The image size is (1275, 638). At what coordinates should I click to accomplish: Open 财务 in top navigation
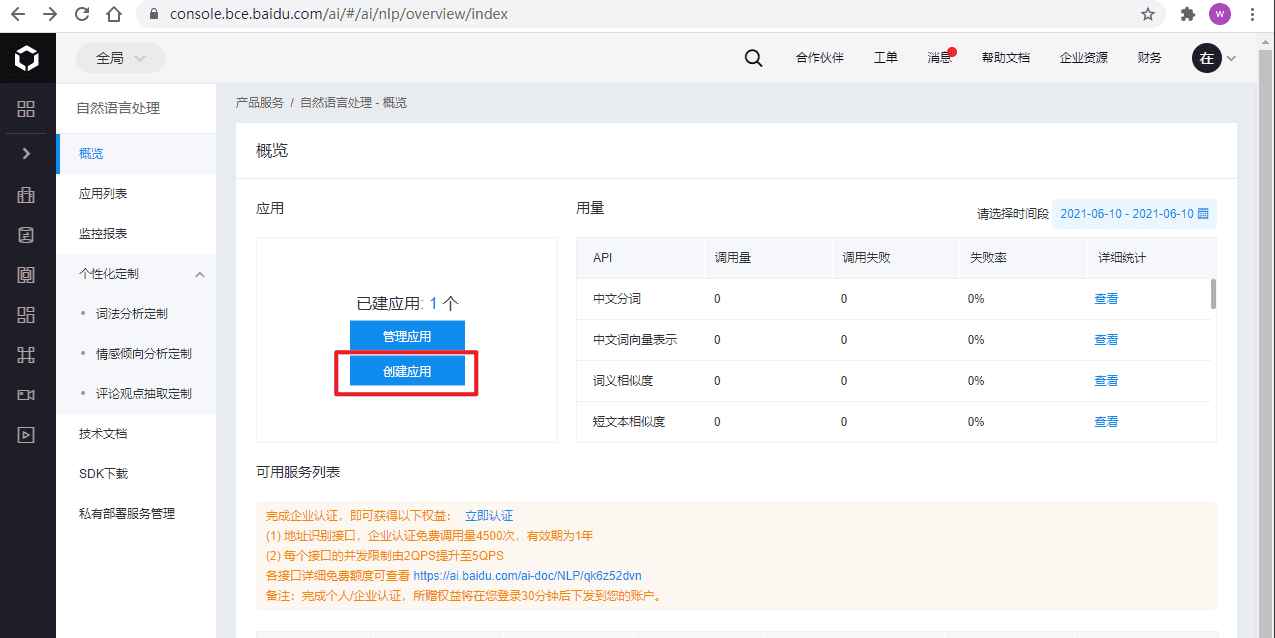[x=1150, y=58]
